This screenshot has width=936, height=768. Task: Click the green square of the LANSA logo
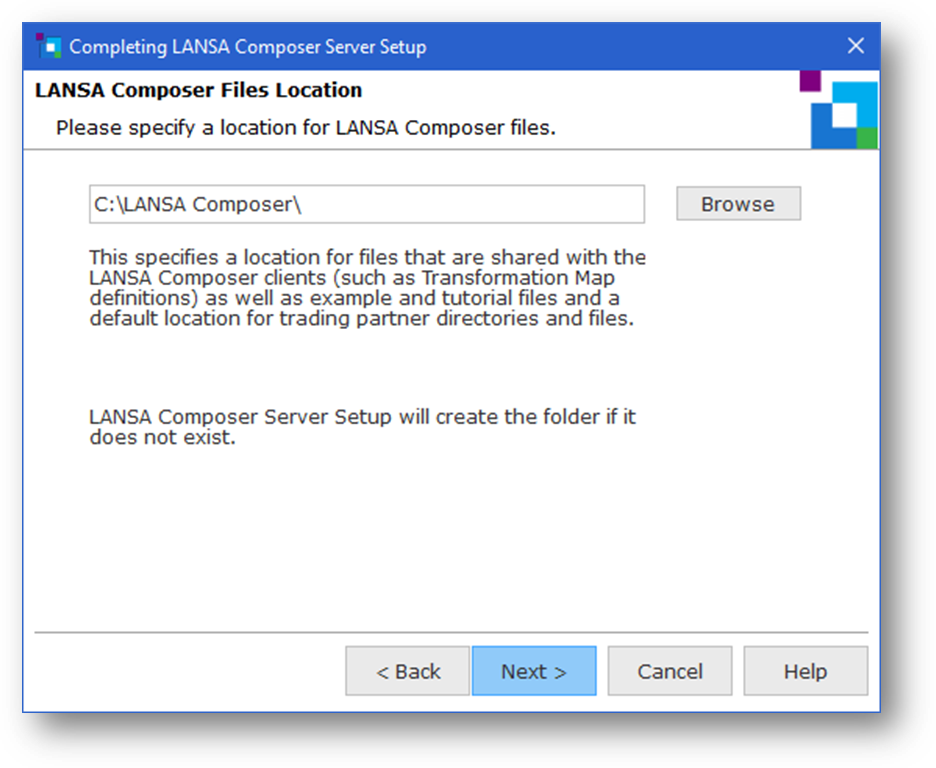click(867, 138)
